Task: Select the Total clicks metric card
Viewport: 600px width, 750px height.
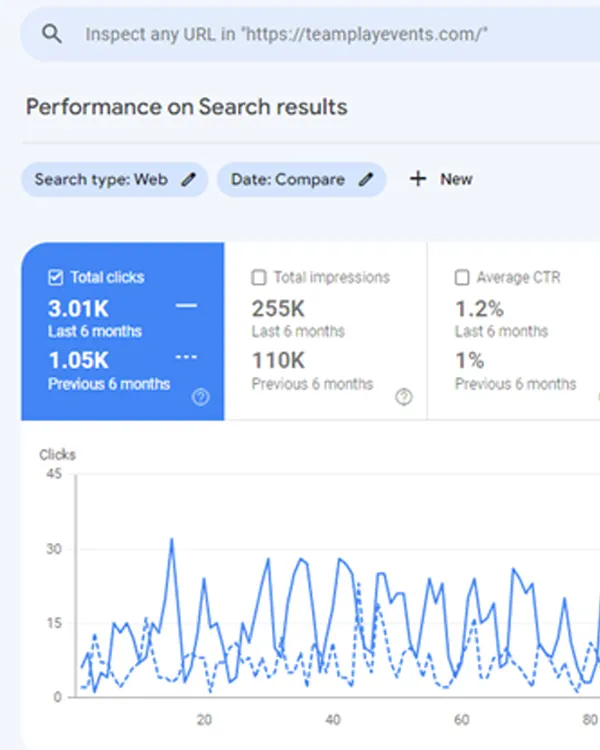Action: point(122,331)
